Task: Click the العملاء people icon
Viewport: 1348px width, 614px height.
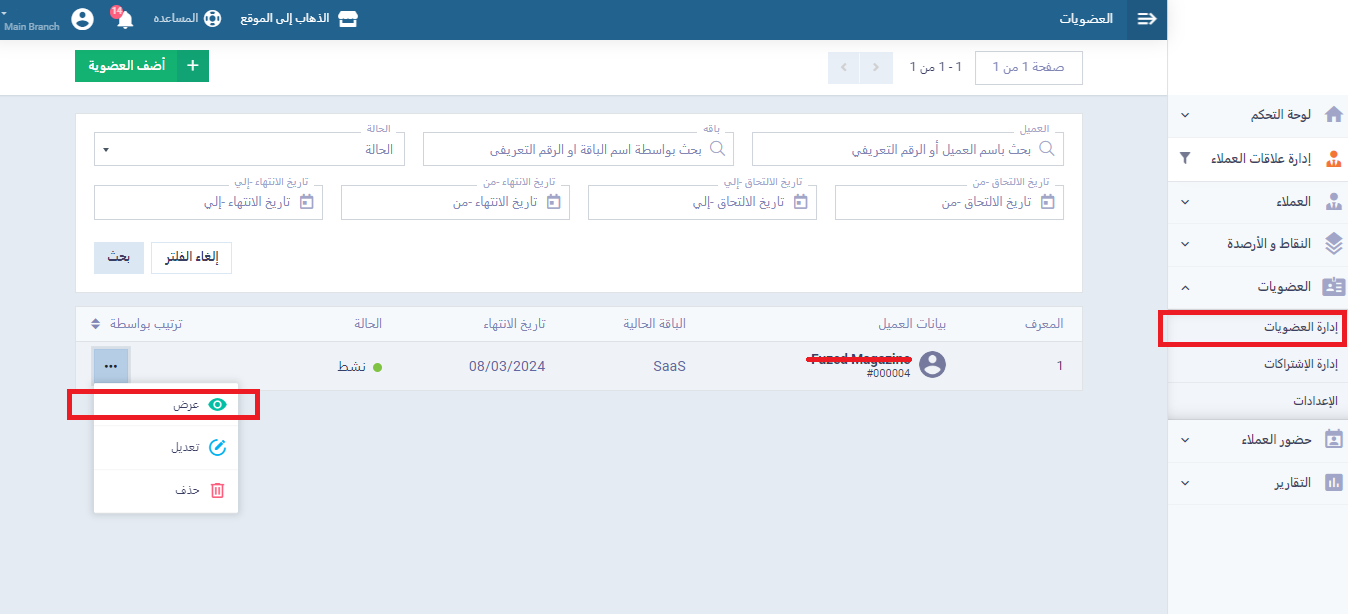Action: (1333, 201)
